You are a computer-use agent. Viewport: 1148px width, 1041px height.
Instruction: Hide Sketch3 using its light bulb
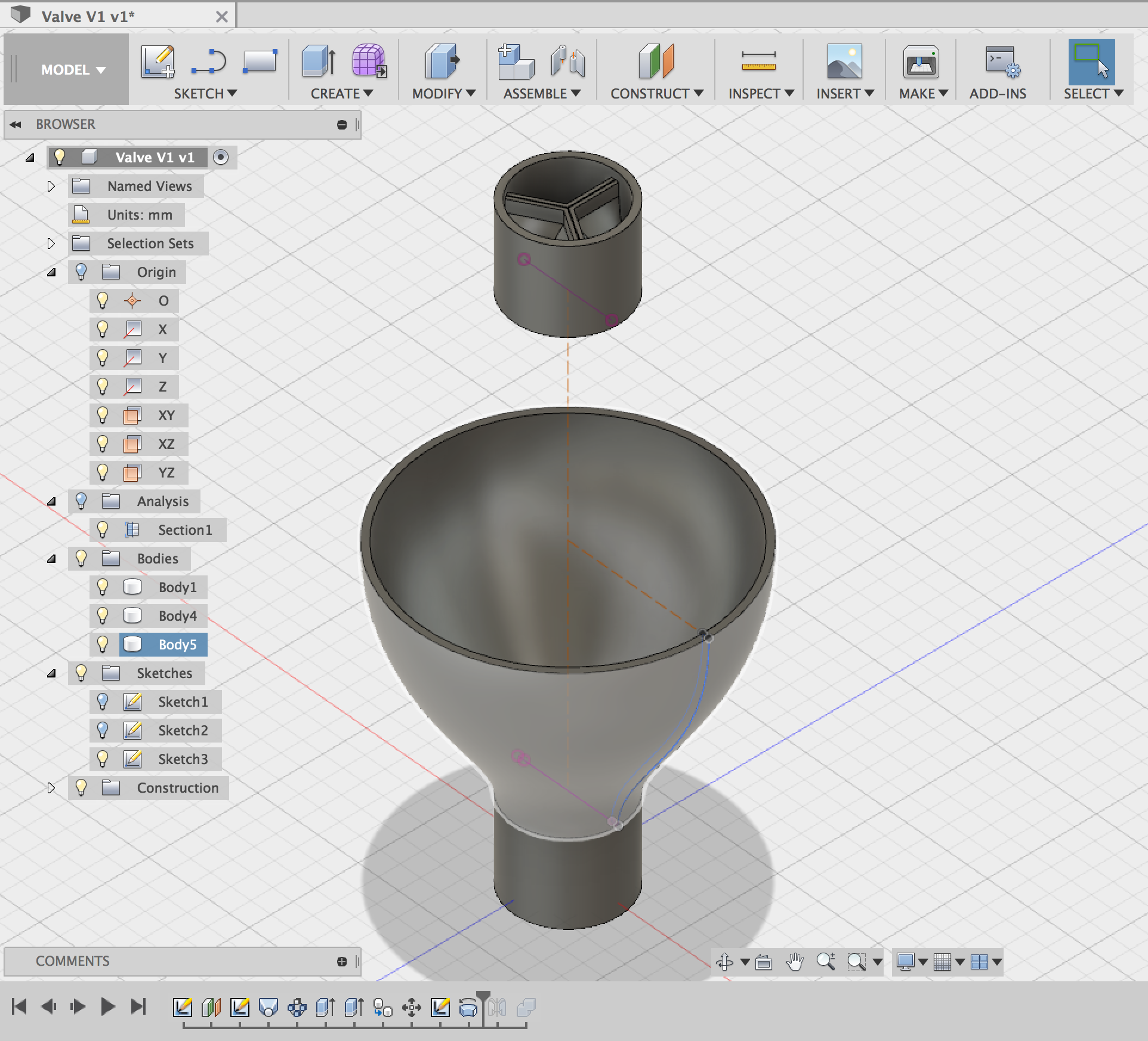point(103,759)
